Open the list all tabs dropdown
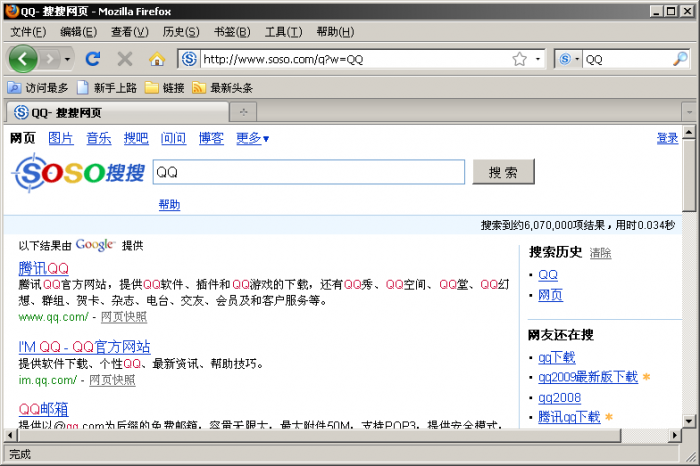Image resolution: width=700 pixels, height=466 pixels. 689,112
